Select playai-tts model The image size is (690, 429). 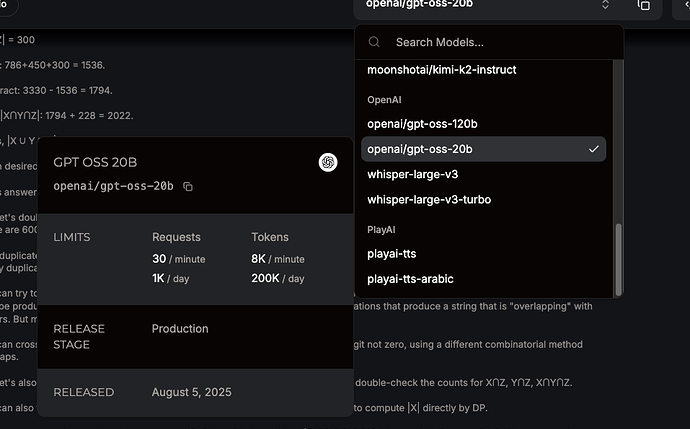coord(392,254)
